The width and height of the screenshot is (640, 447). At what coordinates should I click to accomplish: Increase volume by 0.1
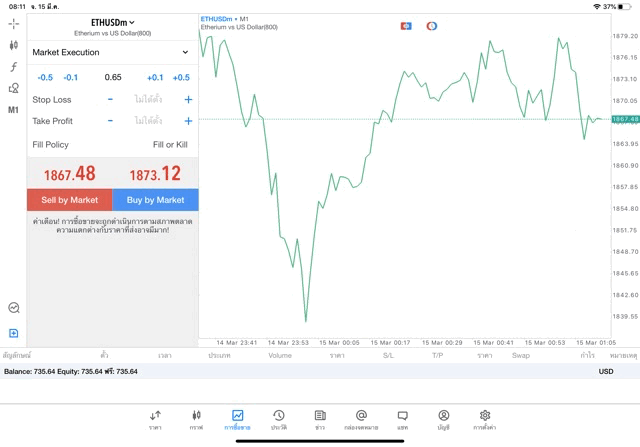pos(155,78)
